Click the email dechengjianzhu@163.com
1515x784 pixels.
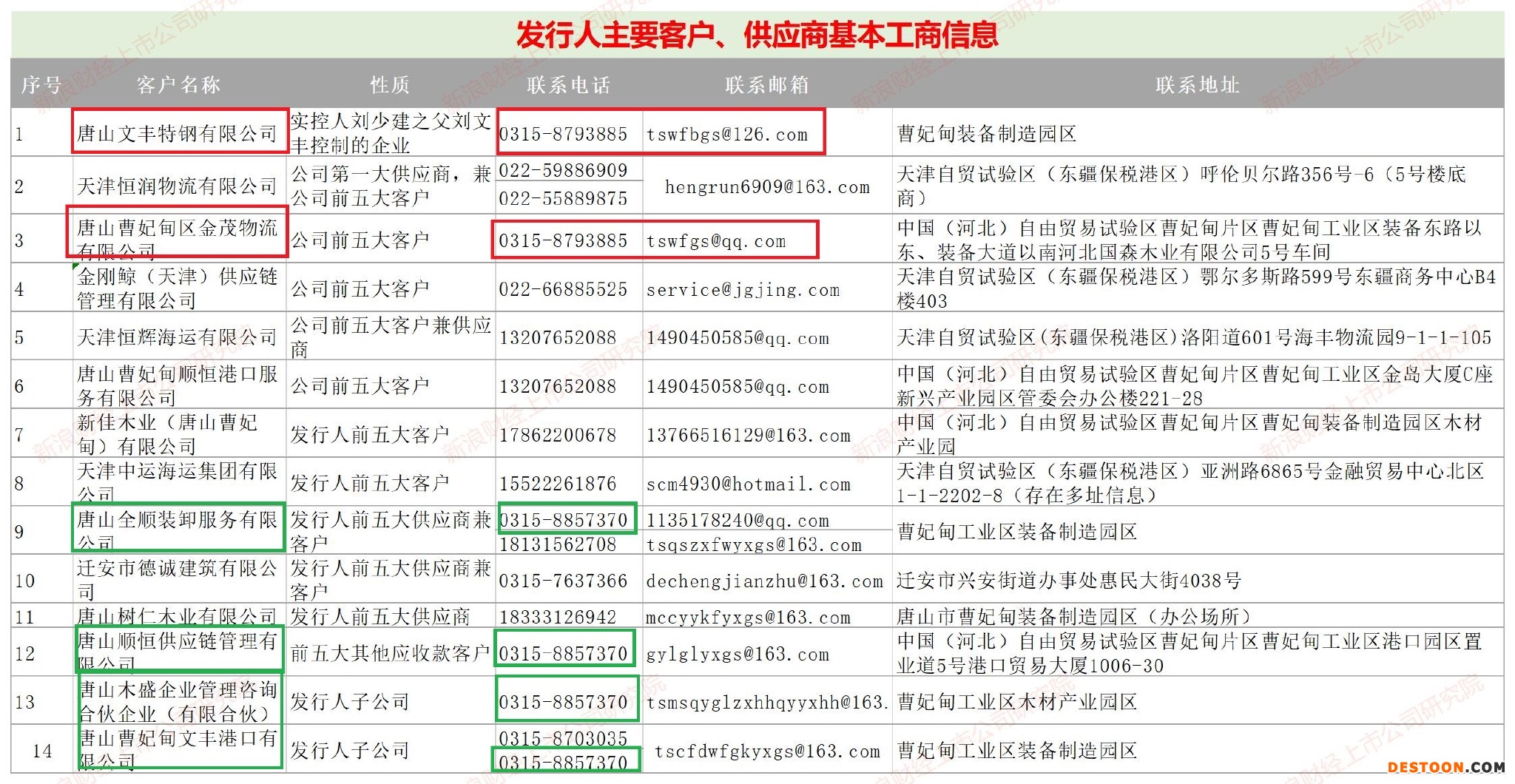point(764,581)
